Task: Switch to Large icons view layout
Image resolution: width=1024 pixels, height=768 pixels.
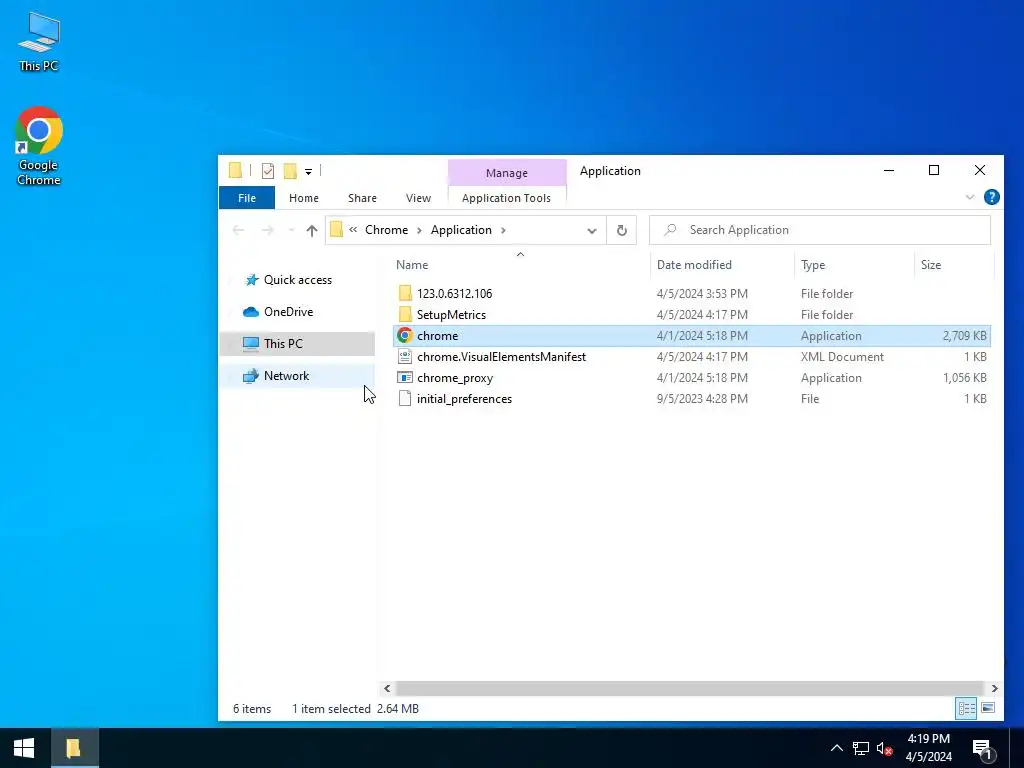Action: coord(988,708)
